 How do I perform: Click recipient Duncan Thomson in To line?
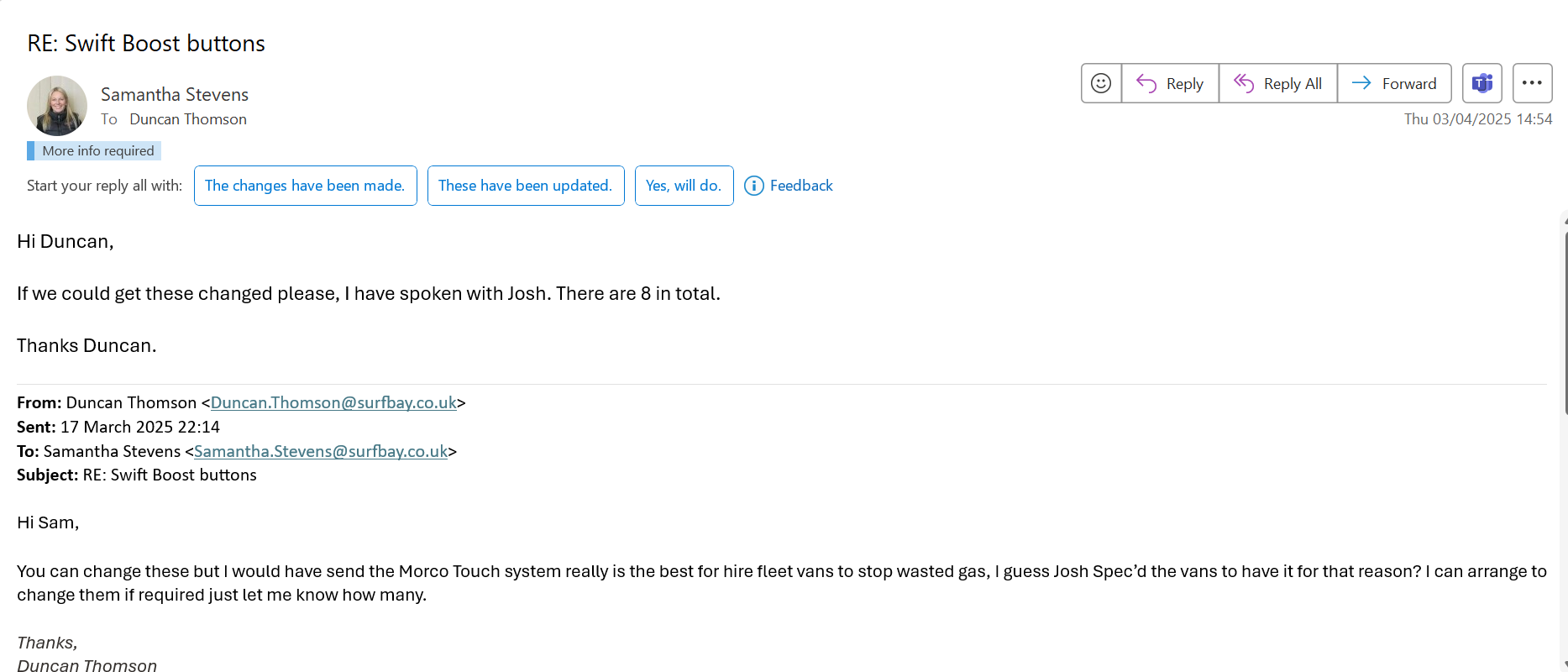188,119
